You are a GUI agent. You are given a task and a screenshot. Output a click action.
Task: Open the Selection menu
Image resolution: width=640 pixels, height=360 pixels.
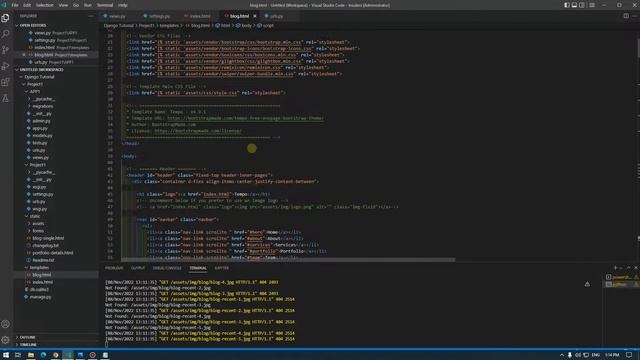pyautogui.click(x=44, y=5)
